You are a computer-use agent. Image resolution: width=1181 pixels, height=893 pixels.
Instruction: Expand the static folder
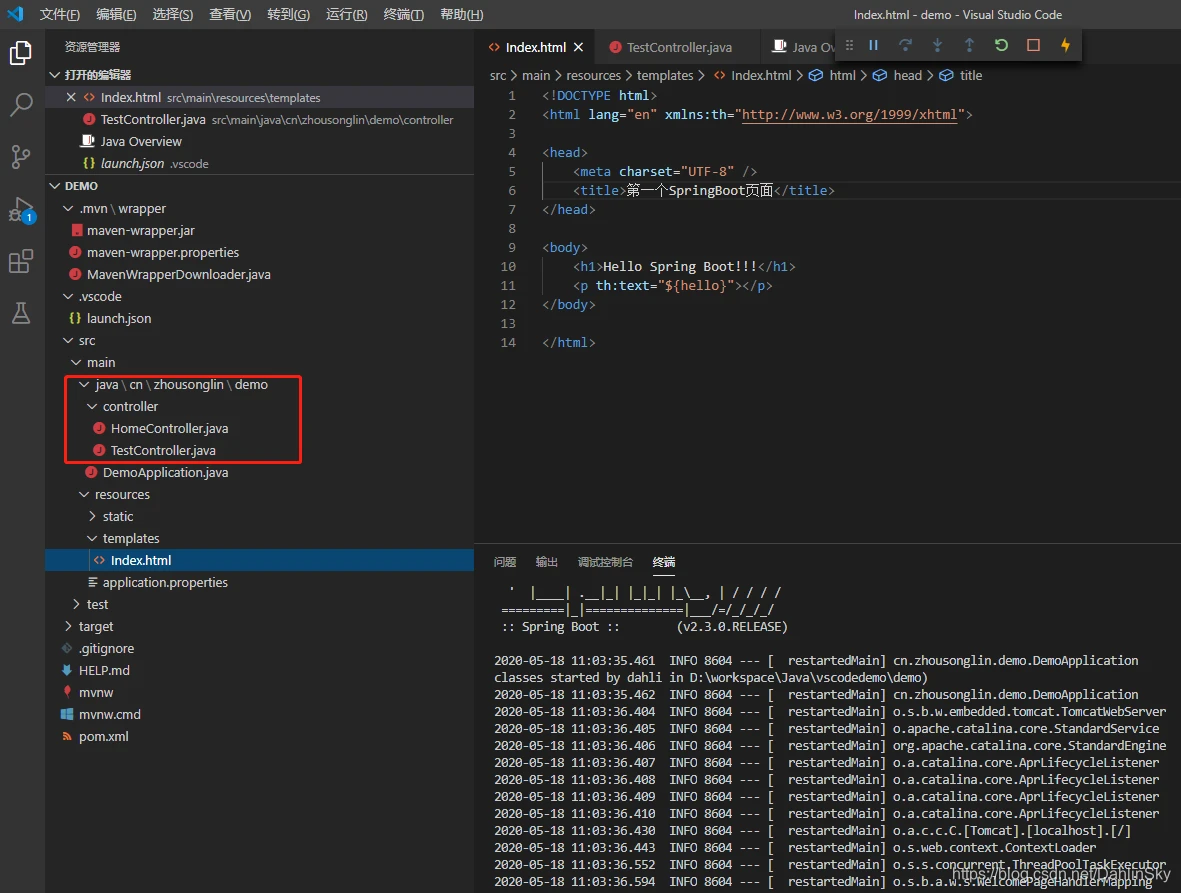pyautogui.click(x=93, y=517)
